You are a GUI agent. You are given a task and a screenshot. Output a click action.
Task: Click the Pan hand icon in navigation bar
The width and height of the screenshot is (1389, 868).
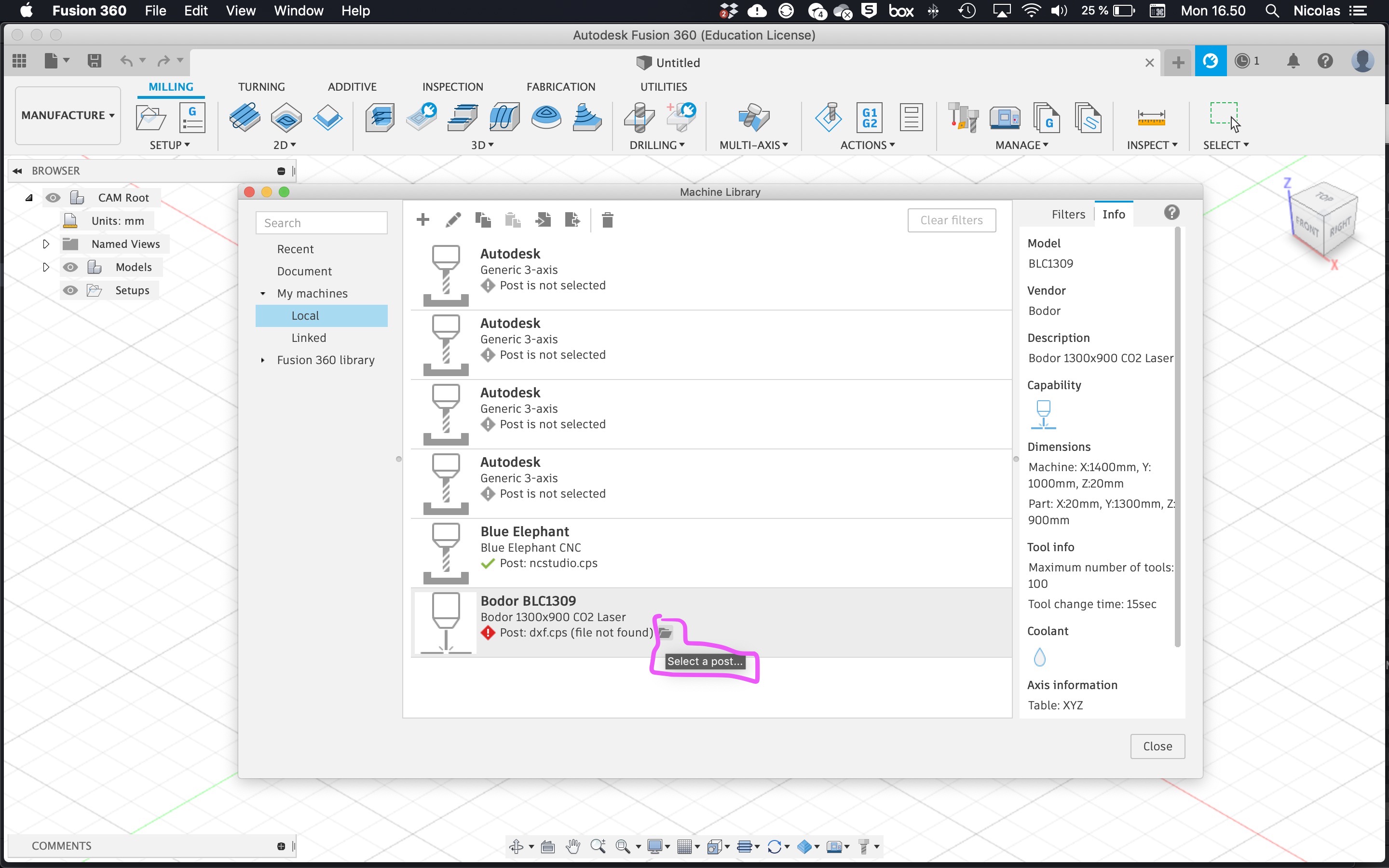[573, 846]
